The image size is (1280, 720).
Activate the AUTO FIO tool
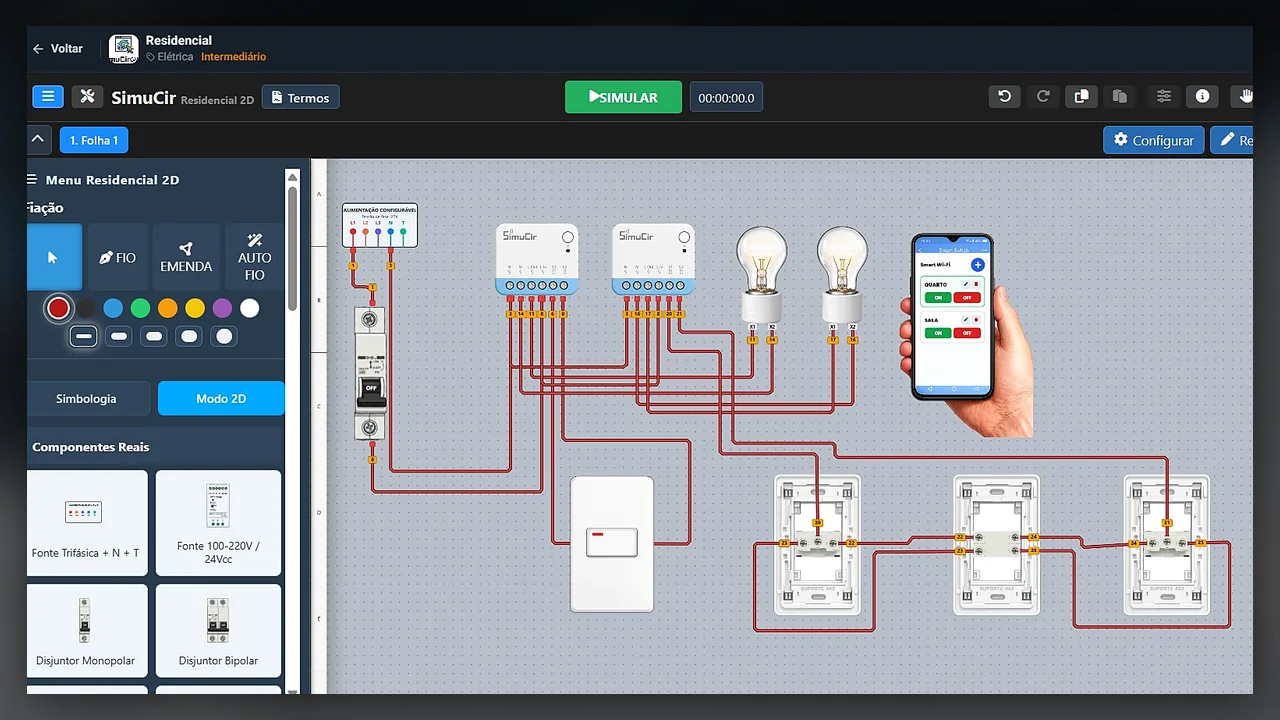254,257
